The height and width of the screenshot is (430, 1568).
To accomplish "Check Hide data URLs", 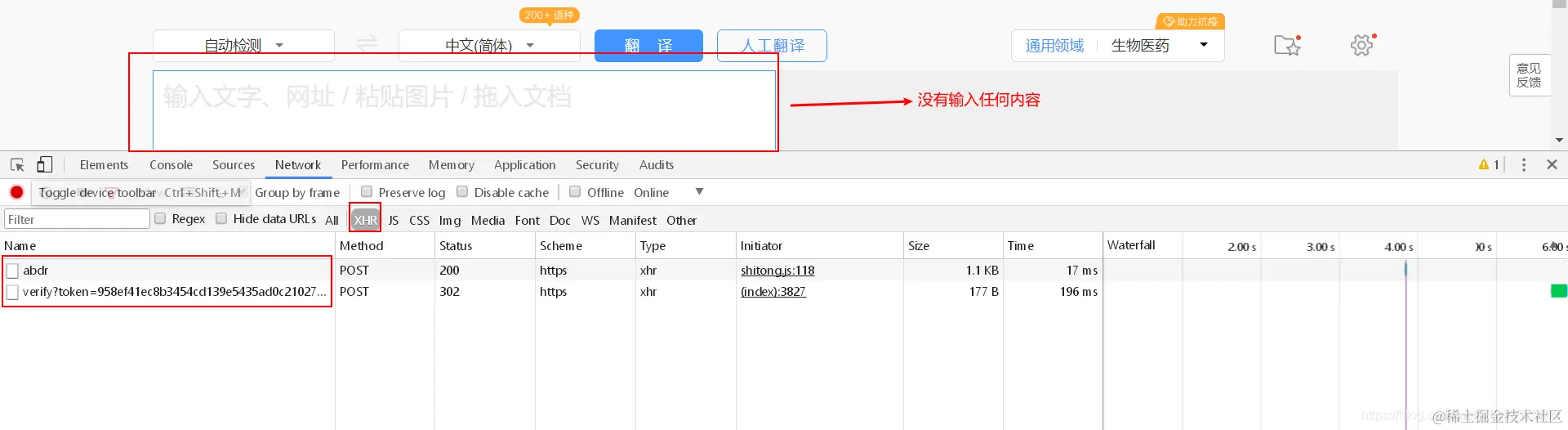I will tap(221, 218).
